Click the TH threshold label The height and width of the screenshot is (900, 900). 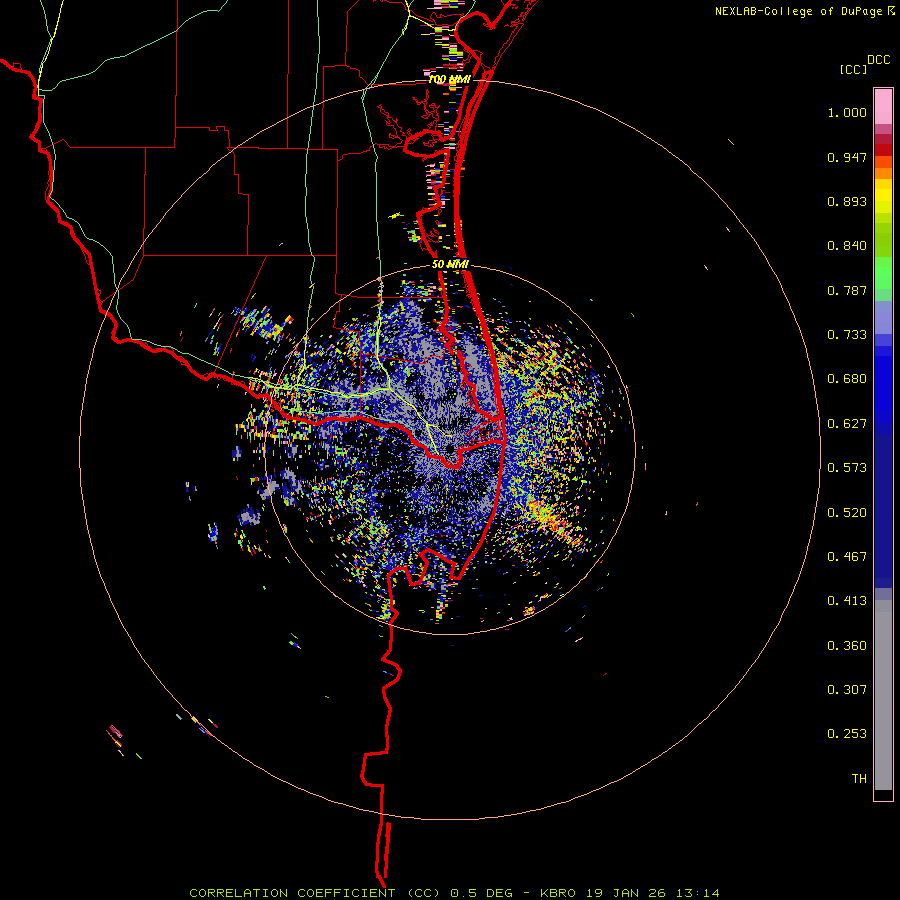point(859,779)
